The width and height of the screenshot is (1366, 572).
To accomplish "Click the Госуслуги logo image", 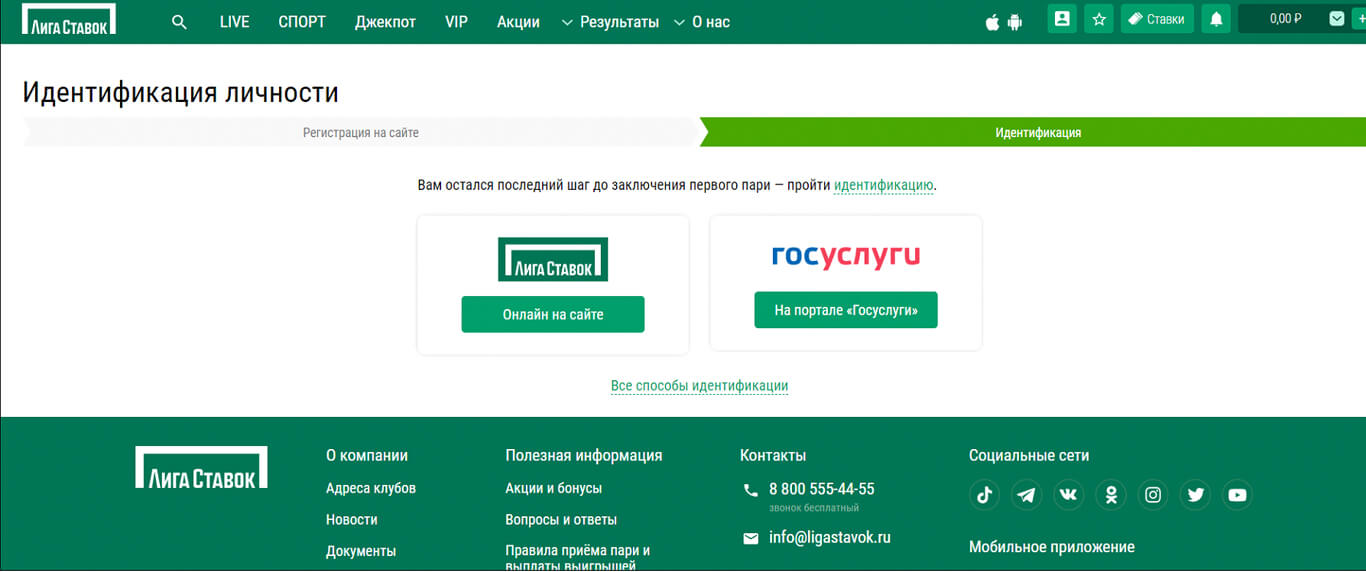I will tap(846, 257).
